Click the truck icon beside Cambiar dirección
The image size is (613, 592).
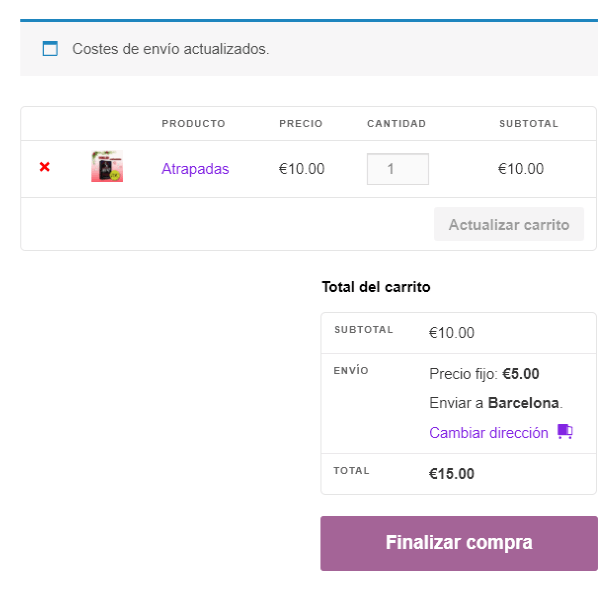pos(565,432)
